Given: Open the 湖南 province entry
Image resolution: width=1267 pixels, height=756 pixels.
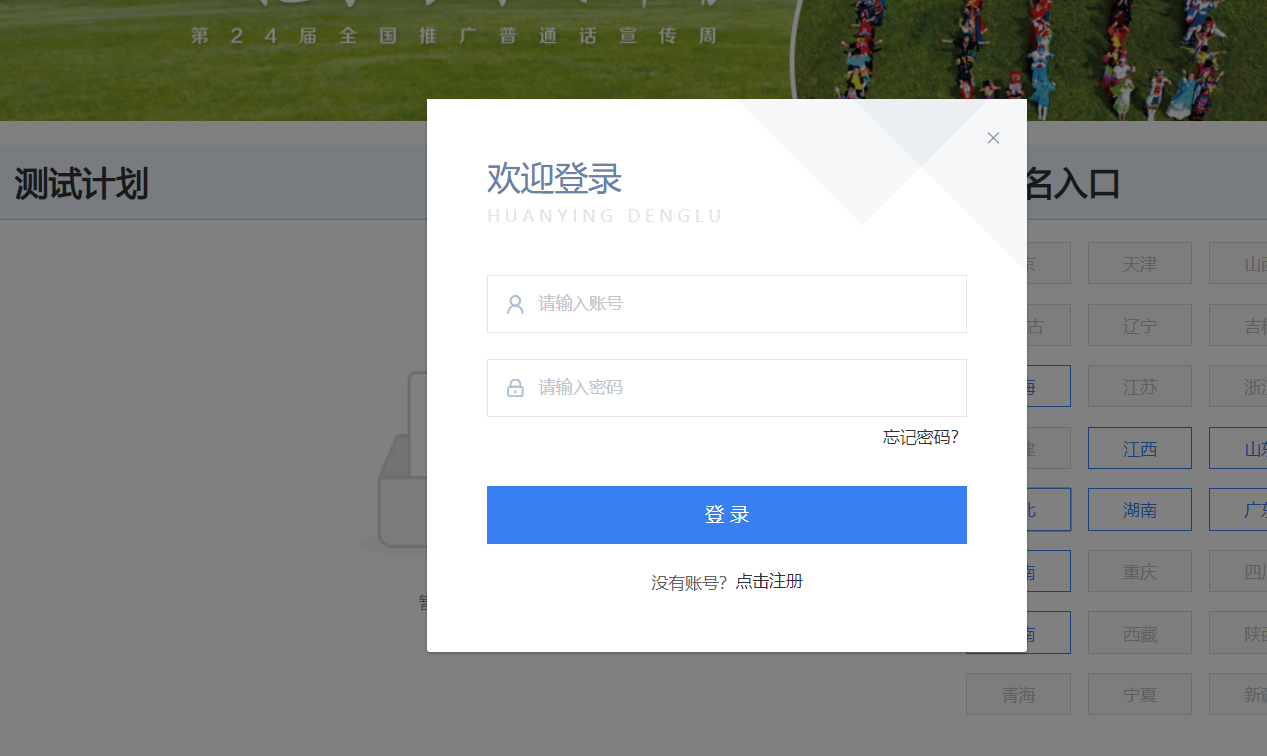Looking at the screenshot, I should [x=1139, y=510].
